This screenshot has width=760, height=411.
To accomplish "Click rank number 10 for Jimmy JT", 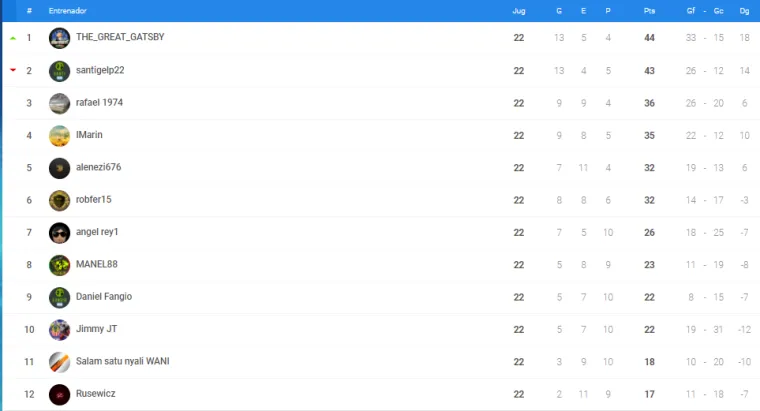I will tap(29, 330).
